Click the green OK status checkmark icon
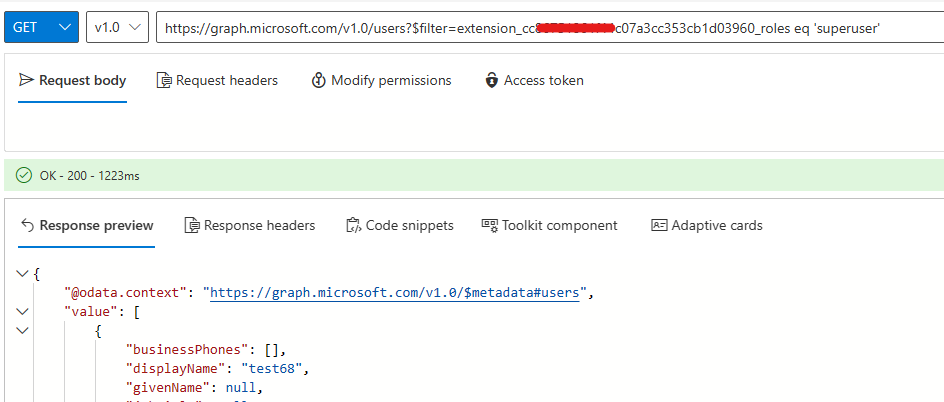The width and height of the screenshot is (944, 402). [23, 176]
